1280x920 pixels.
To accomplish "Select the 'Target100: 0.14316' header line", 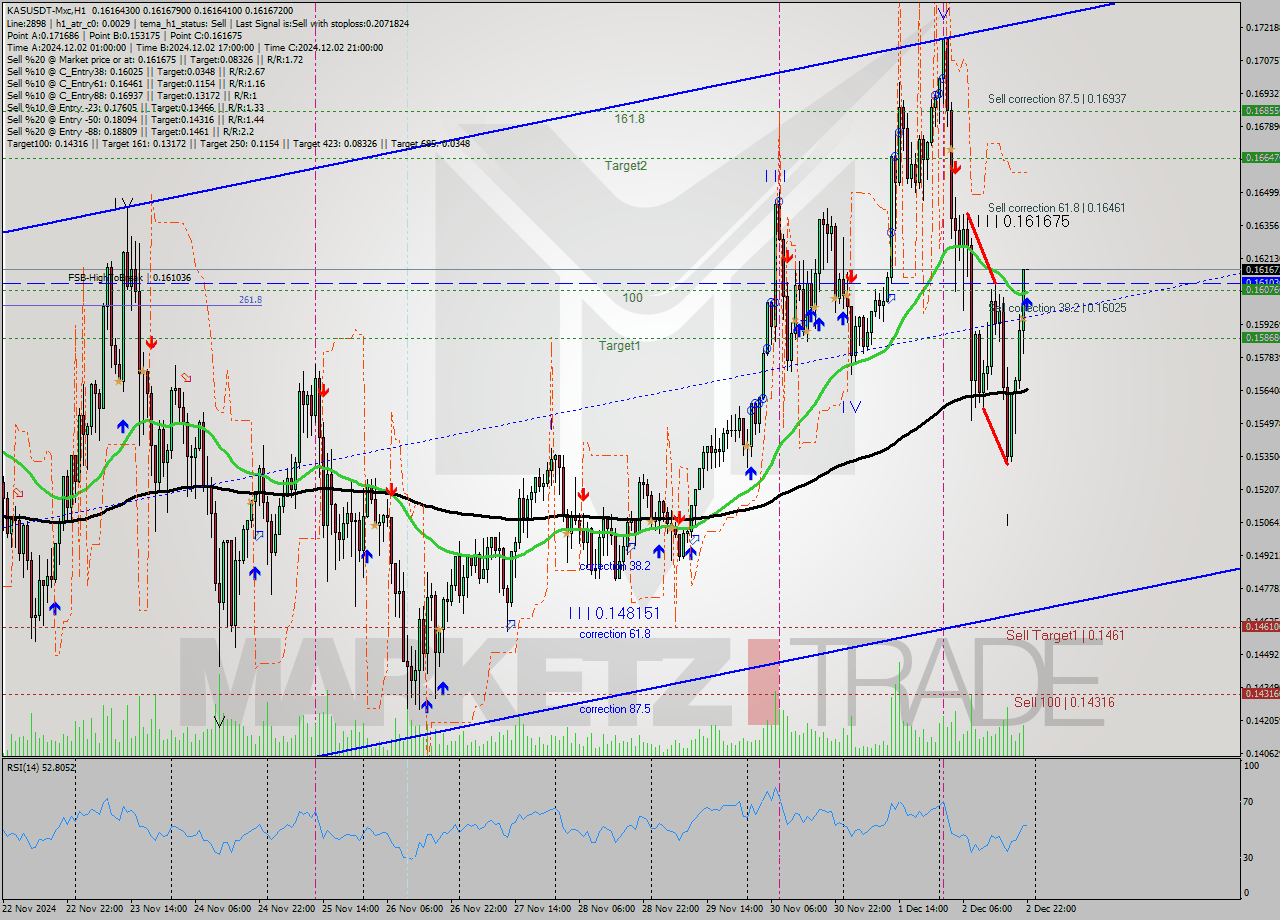I will click(238, 143).
